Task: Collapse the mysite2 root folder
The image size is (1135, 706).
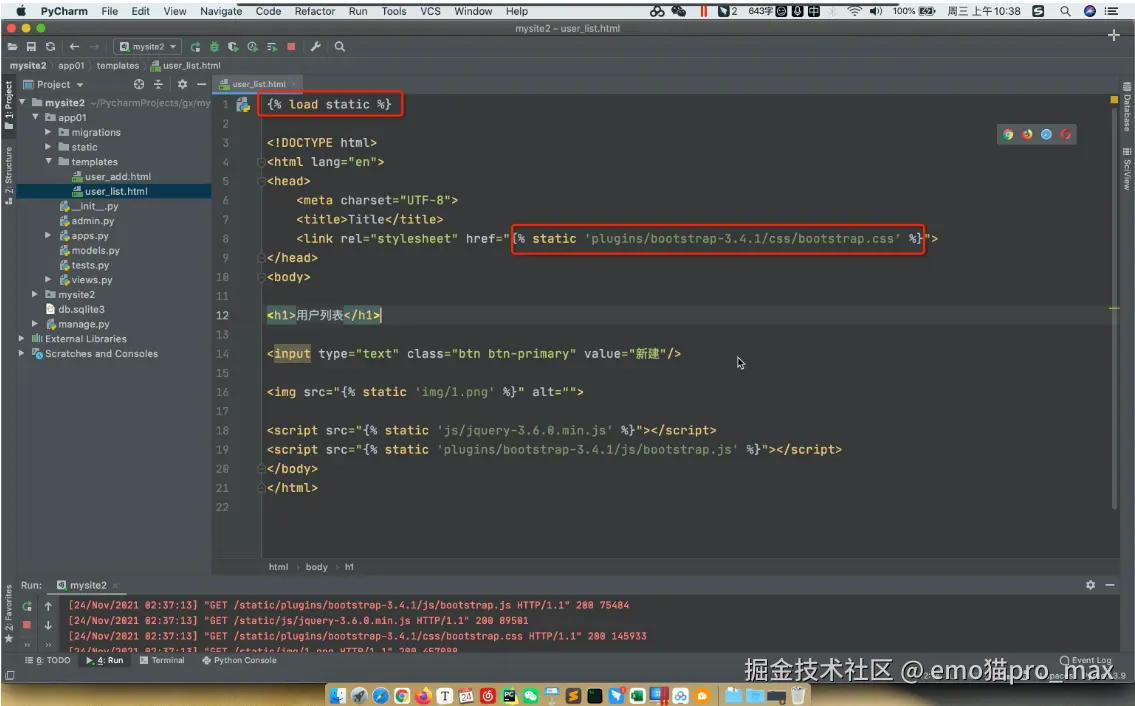Action: [22, 103]
